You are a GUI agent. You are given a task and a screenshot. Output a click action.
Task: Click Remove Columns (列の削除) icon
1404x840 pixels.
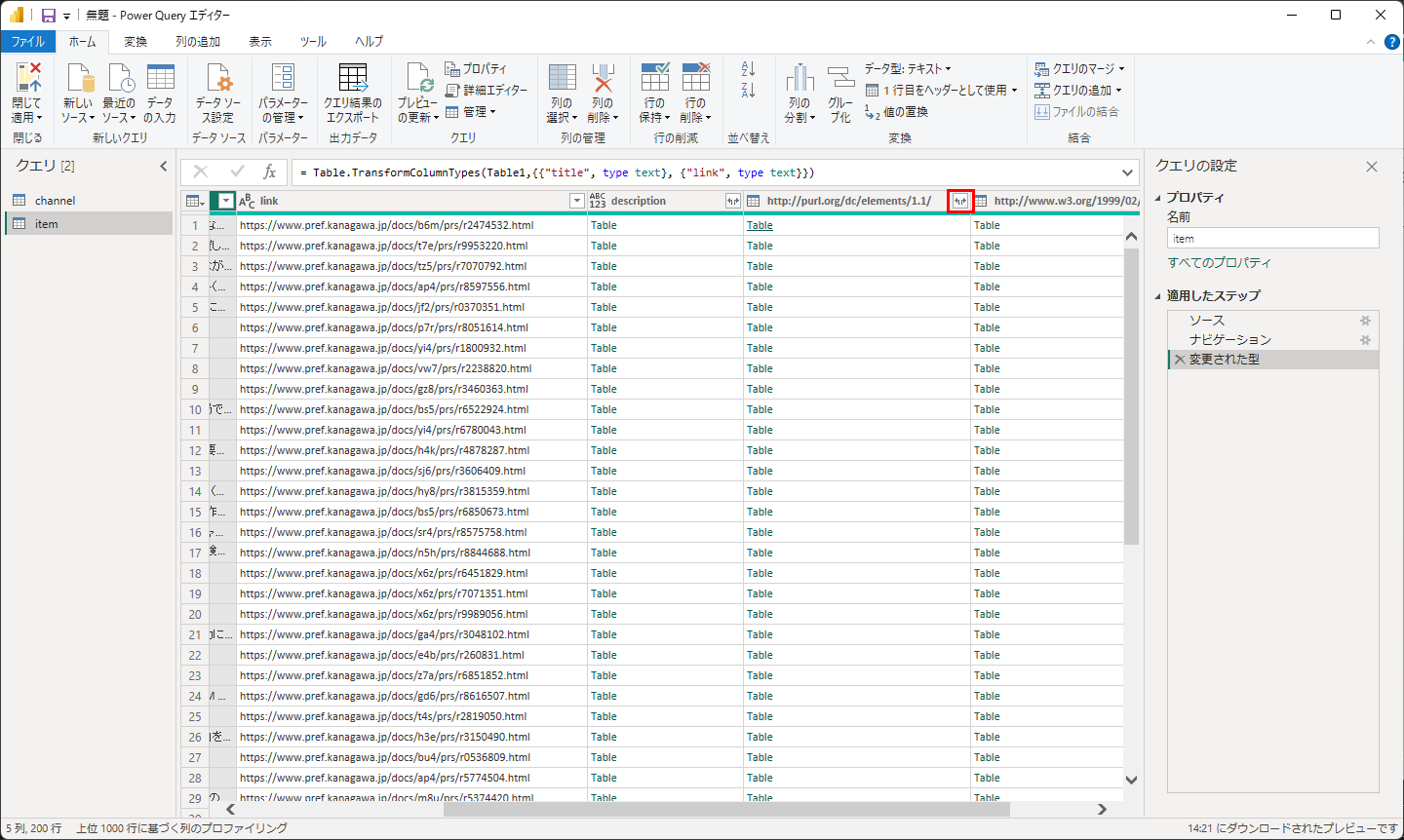(604, 78)
